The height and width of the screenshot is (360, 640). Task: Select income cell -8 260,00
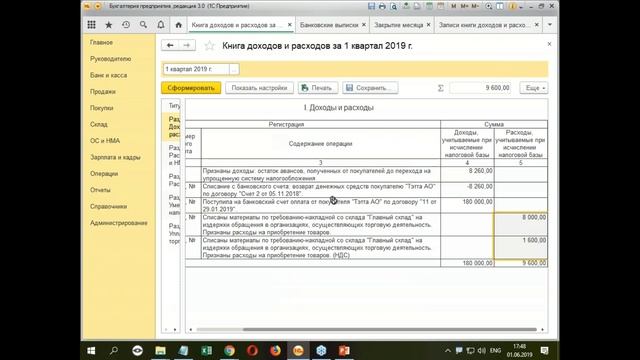(467, 190)
